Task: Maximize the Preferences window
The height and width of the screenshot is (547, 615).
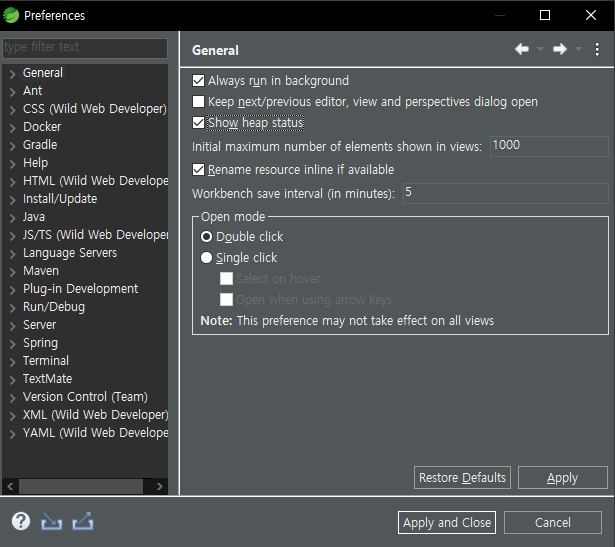Action: coord(545,15)
